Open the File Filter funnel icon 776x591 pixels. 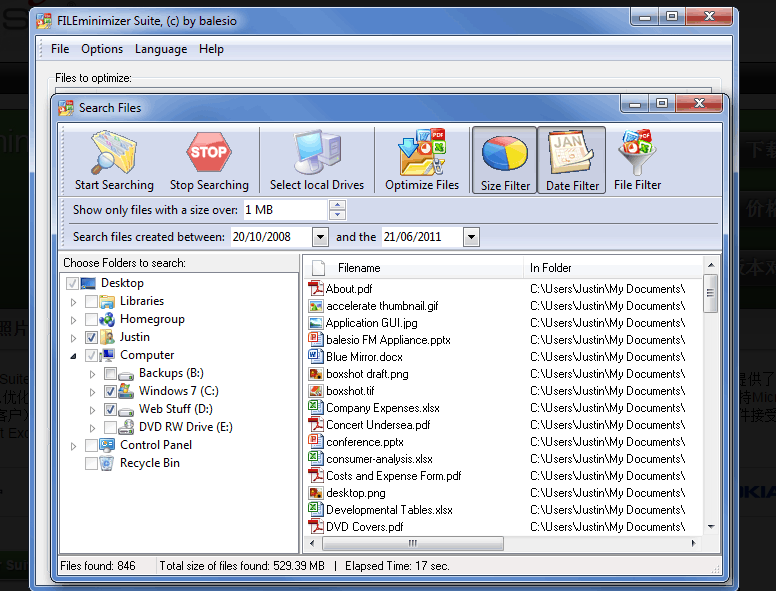tap(637, 153)
